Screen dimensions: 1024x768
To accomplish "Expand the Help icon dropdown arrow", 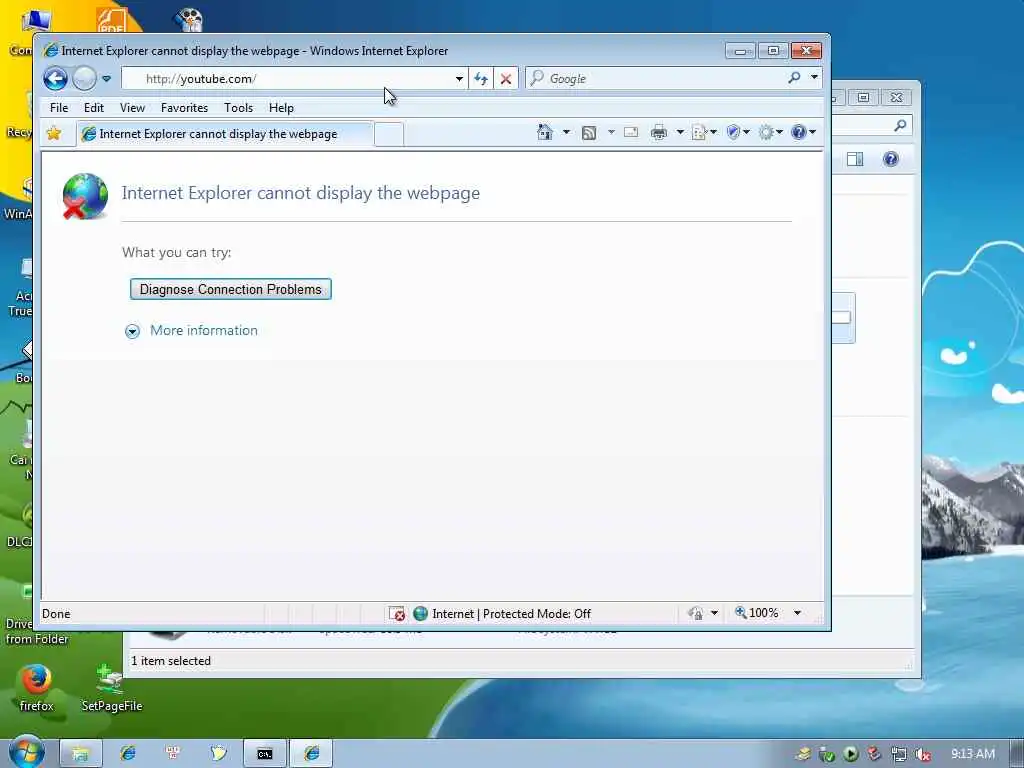I will coord(813,133).
